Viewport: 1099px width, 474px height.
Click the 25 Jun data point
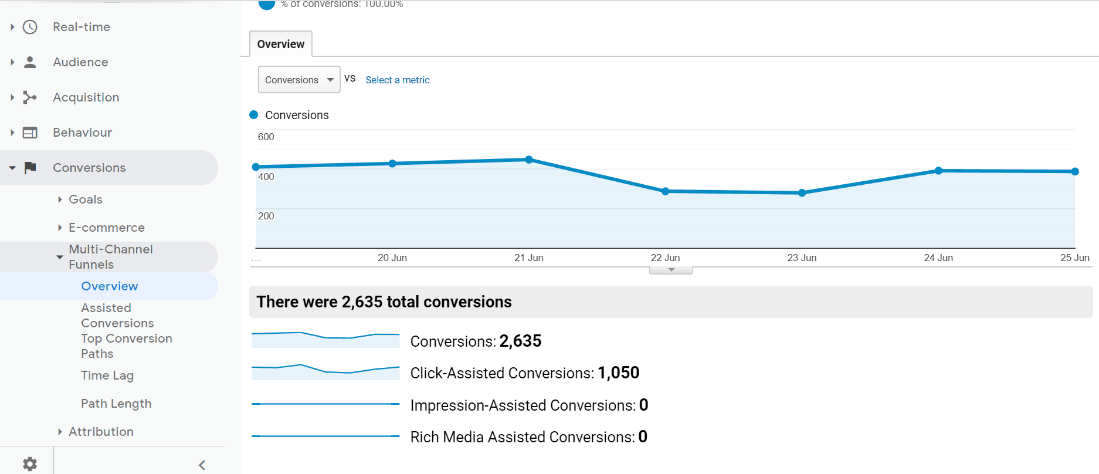click(1075, 171)
